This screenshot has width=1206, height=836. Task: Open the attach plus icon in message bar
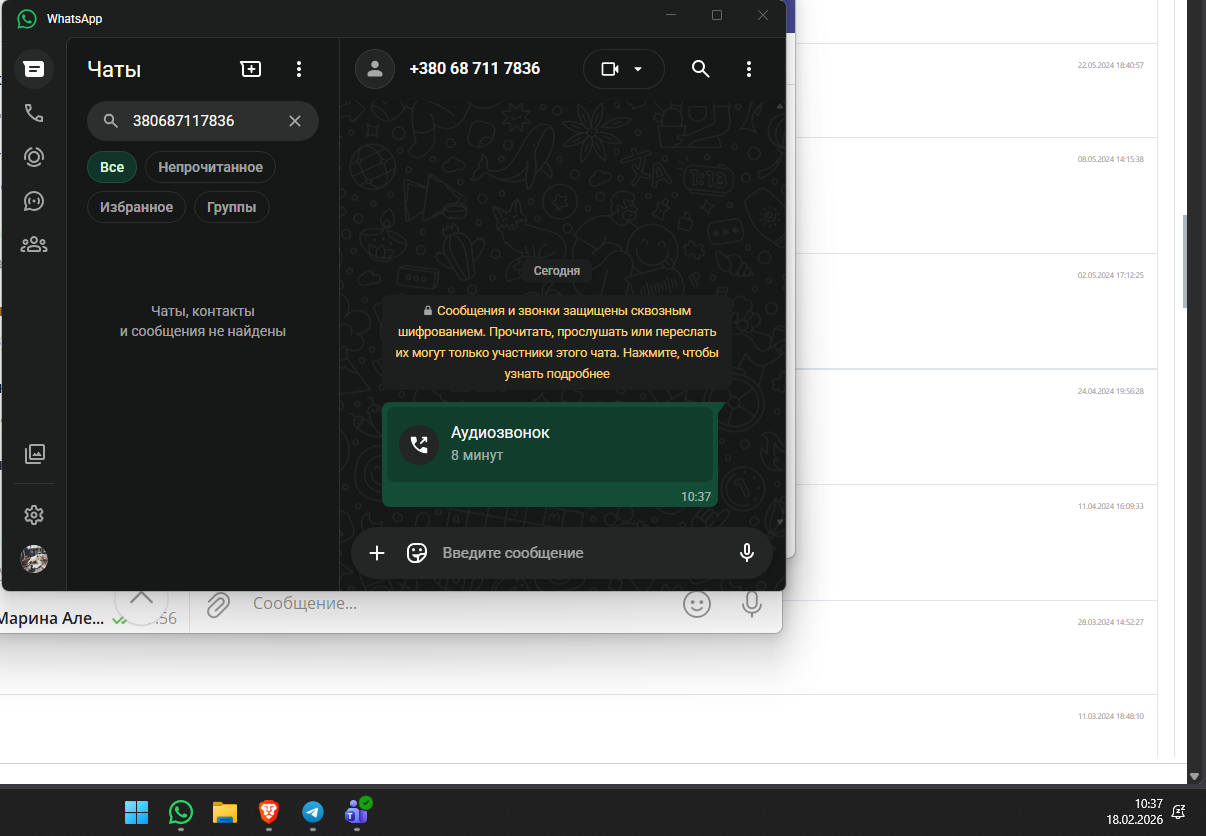[377, 553]
